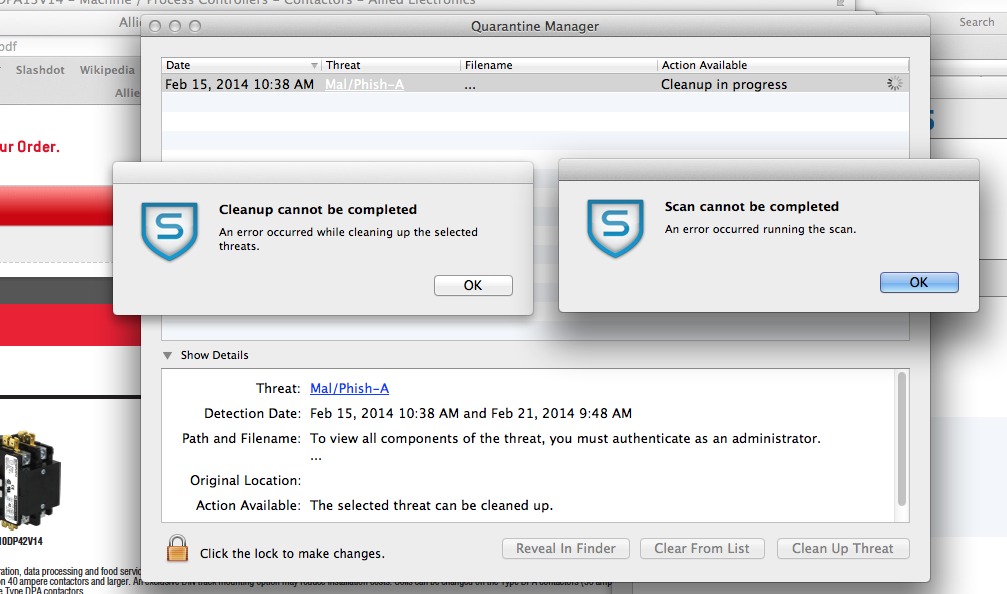The height and width of the screenshot is (594, 1007).
Task: Click the details pane vertical scrollbar
Action: tap(901, 440)
